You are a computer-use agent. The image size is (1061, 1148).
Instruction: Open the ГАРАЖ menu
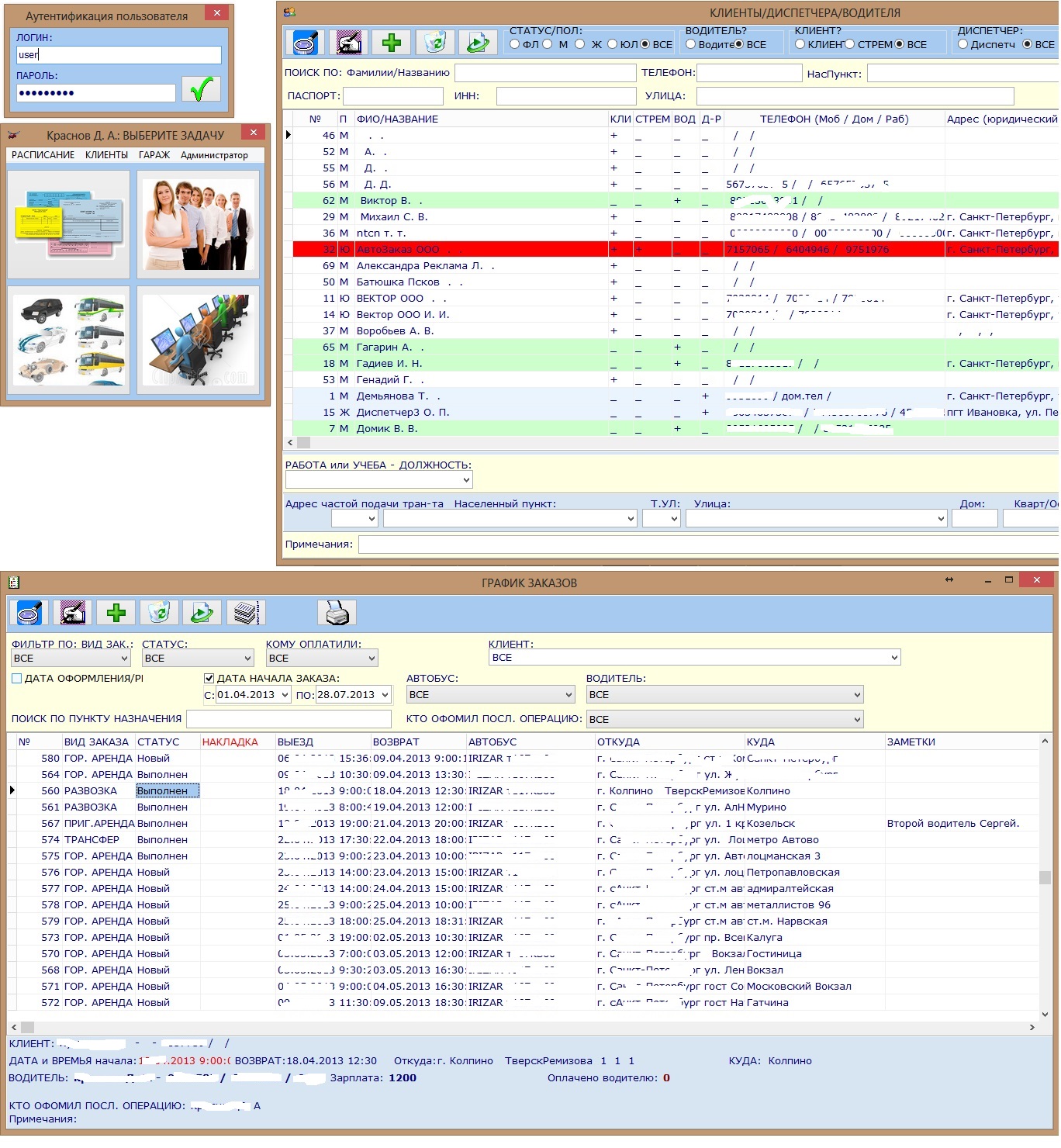click(154, 155)
